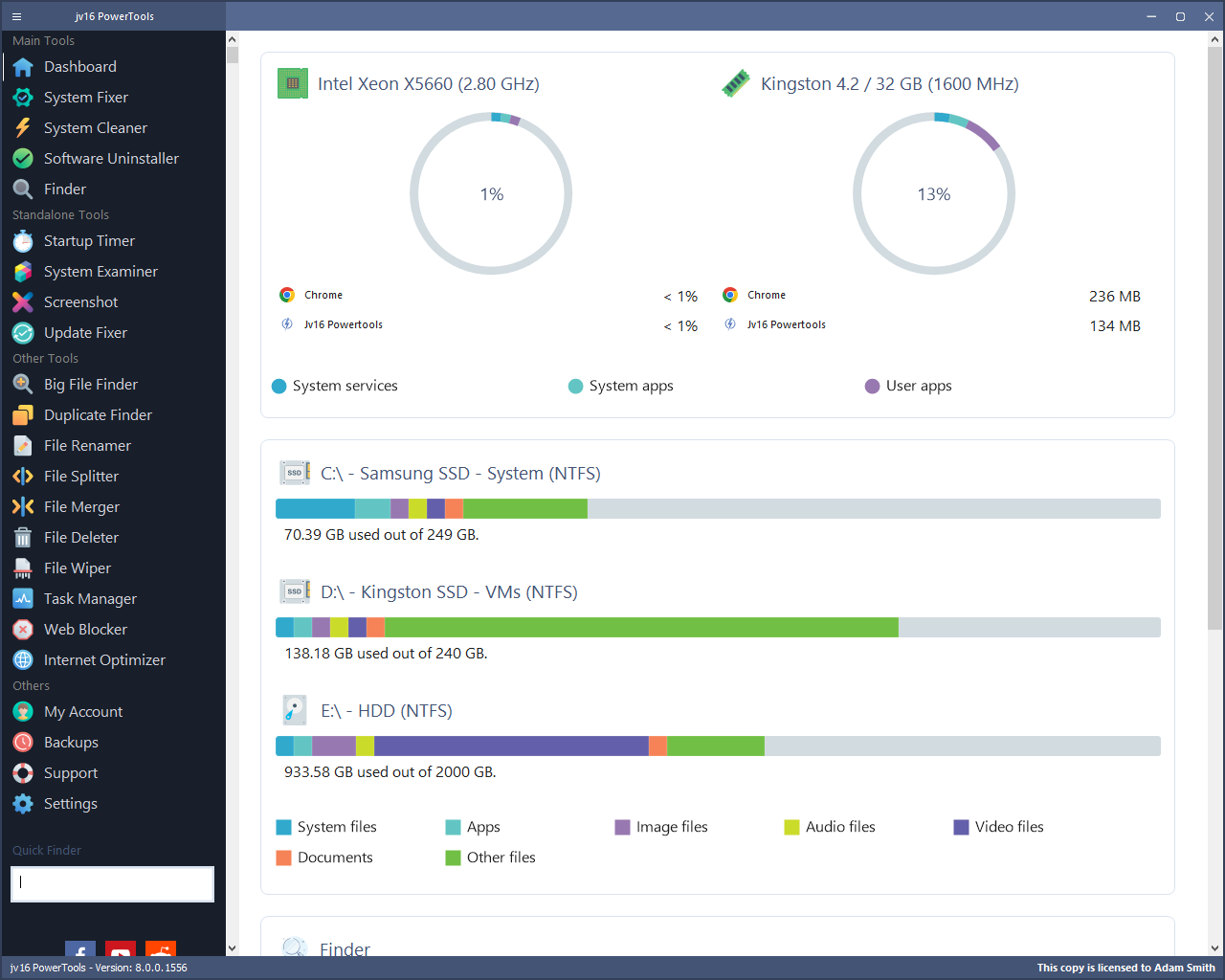The width and height of the screenshot is (1225, 980).
Task: Open My Account
Action: [83, 711]
